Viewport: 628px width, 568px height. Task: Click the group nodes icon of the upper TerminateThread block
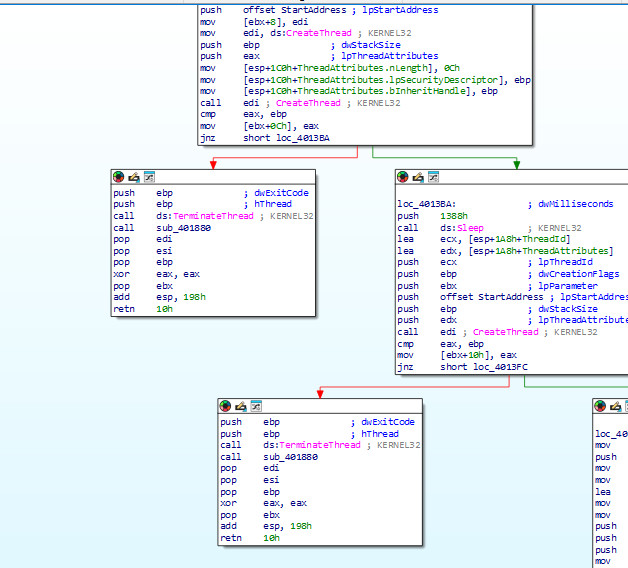pos(149,177)
